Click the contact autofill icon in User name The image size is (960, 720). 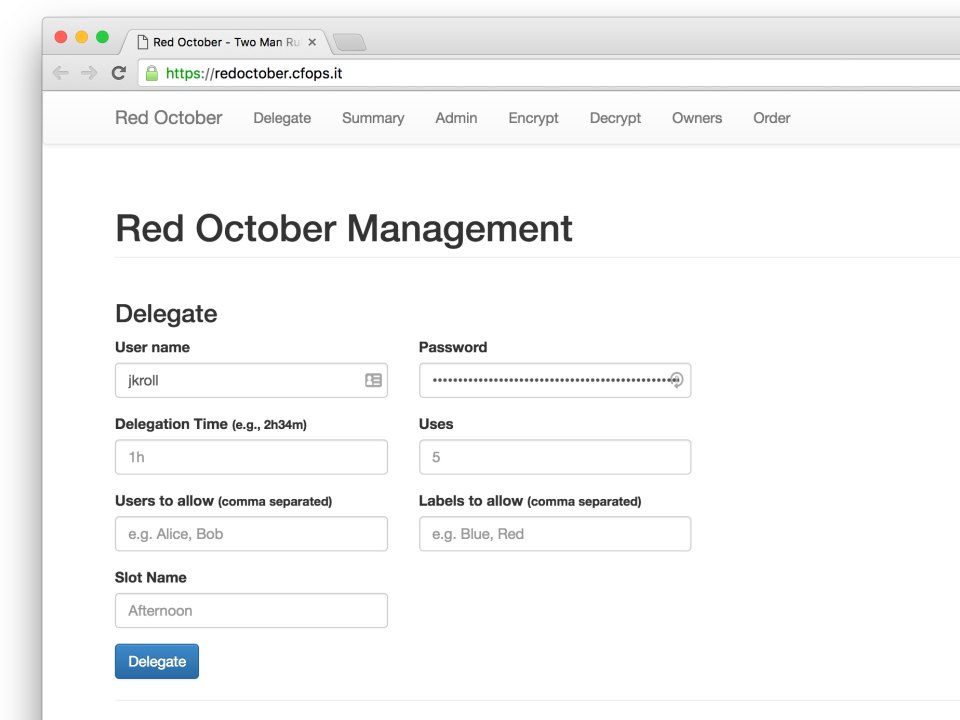tap(373, 380)
